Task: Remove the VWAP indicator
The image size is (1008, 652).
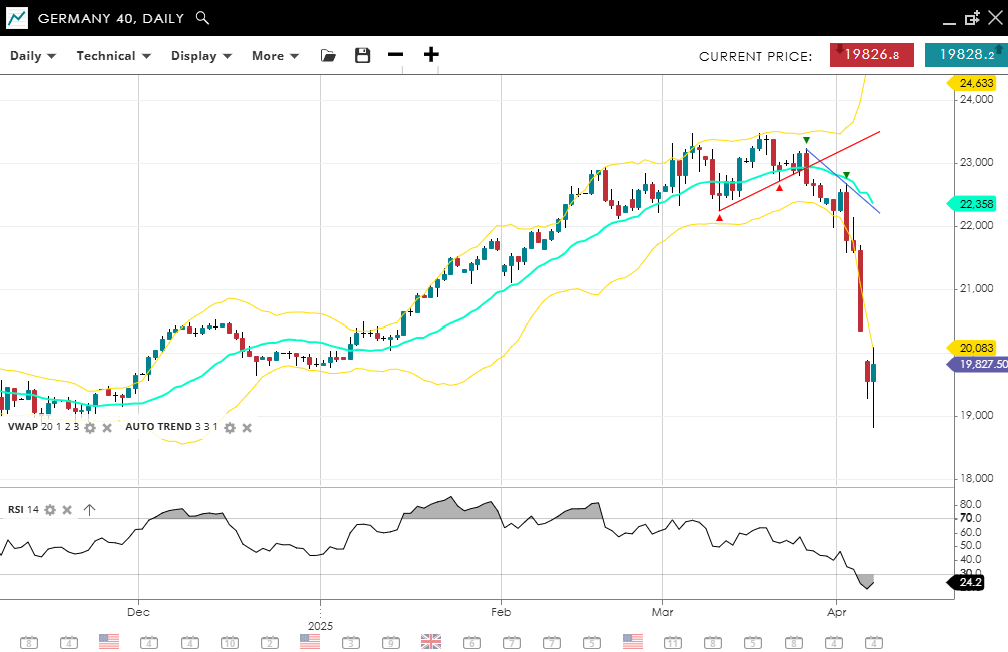Action: (107, 427)
